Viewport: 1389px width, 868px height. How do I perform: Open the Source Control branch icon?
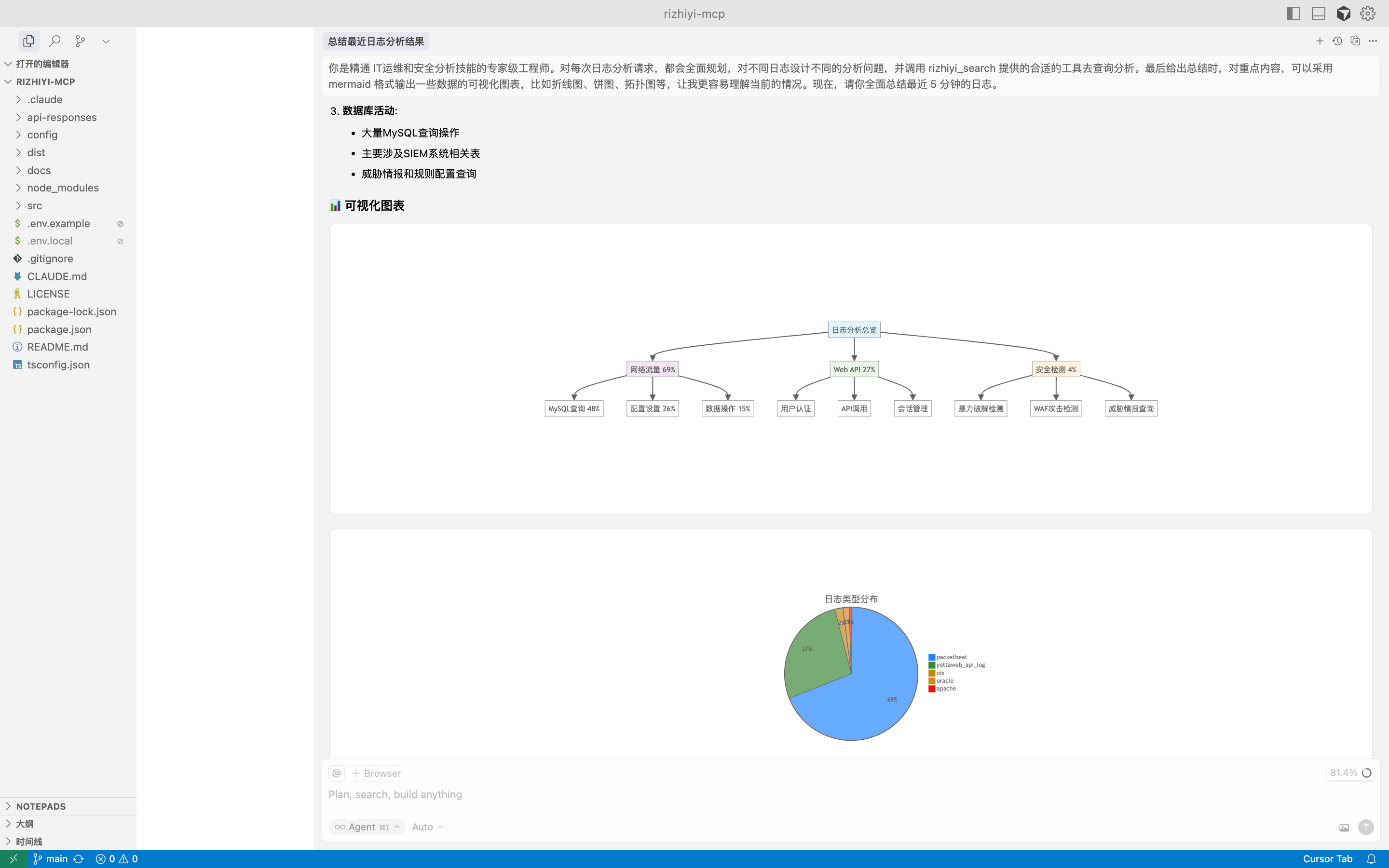tap(81, 41)
